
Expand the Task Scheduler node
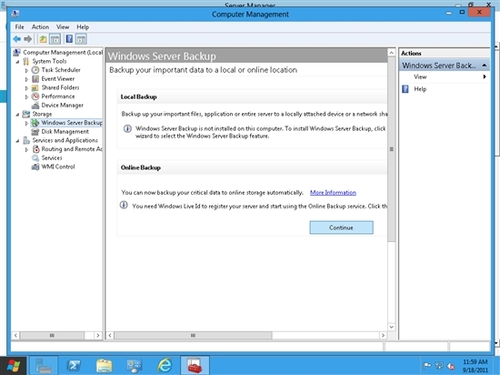click(x=26, y=70)
